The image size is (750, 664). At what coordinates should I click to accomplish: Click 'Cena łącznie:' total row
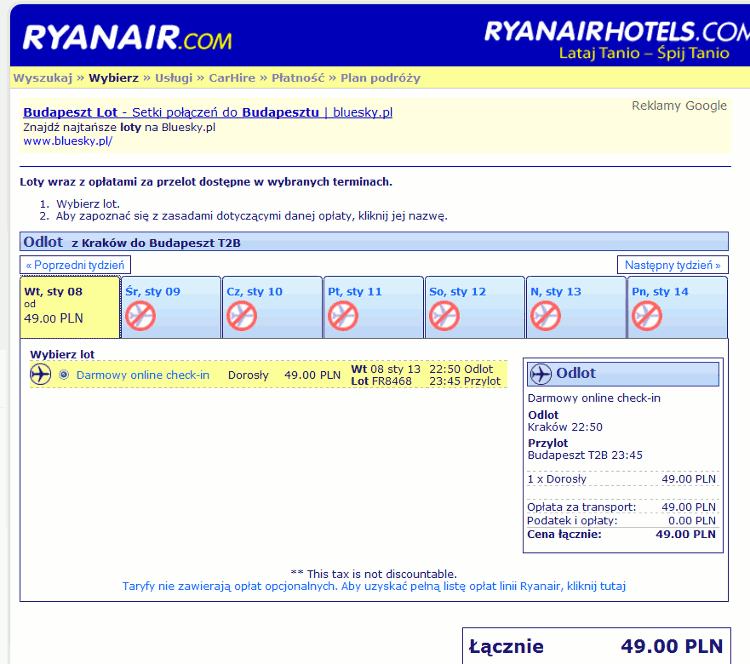click(621, 534)
